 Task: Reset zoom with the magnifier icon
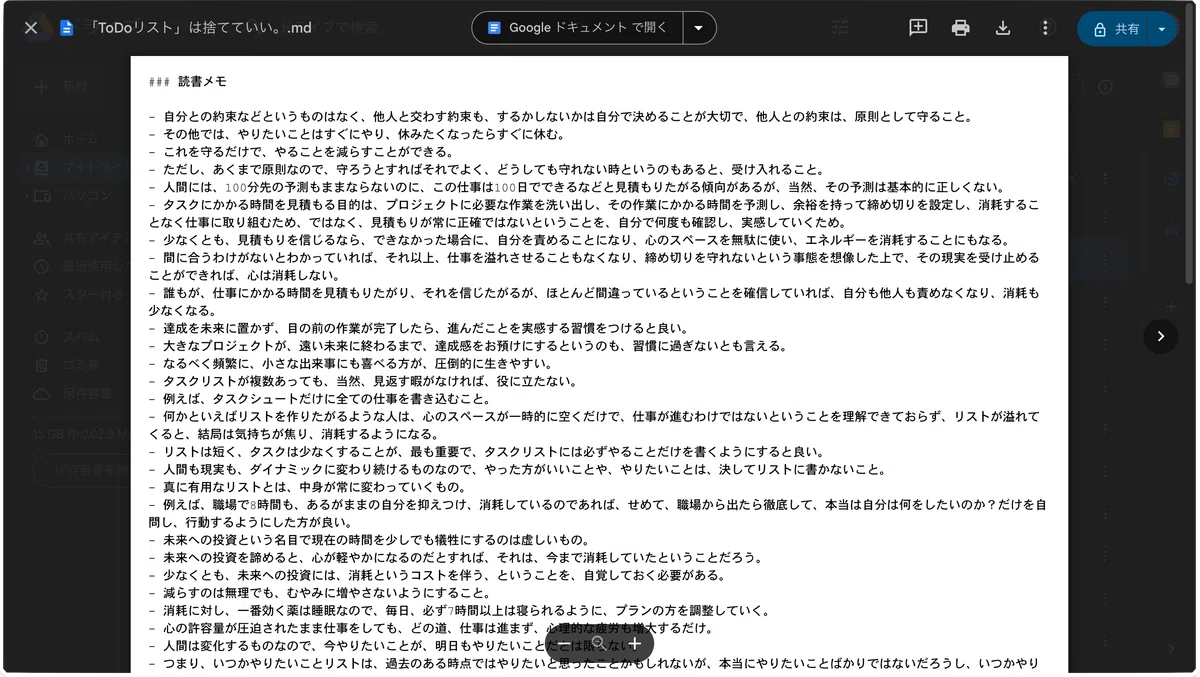pyautogui.click(x=599, y=643)
